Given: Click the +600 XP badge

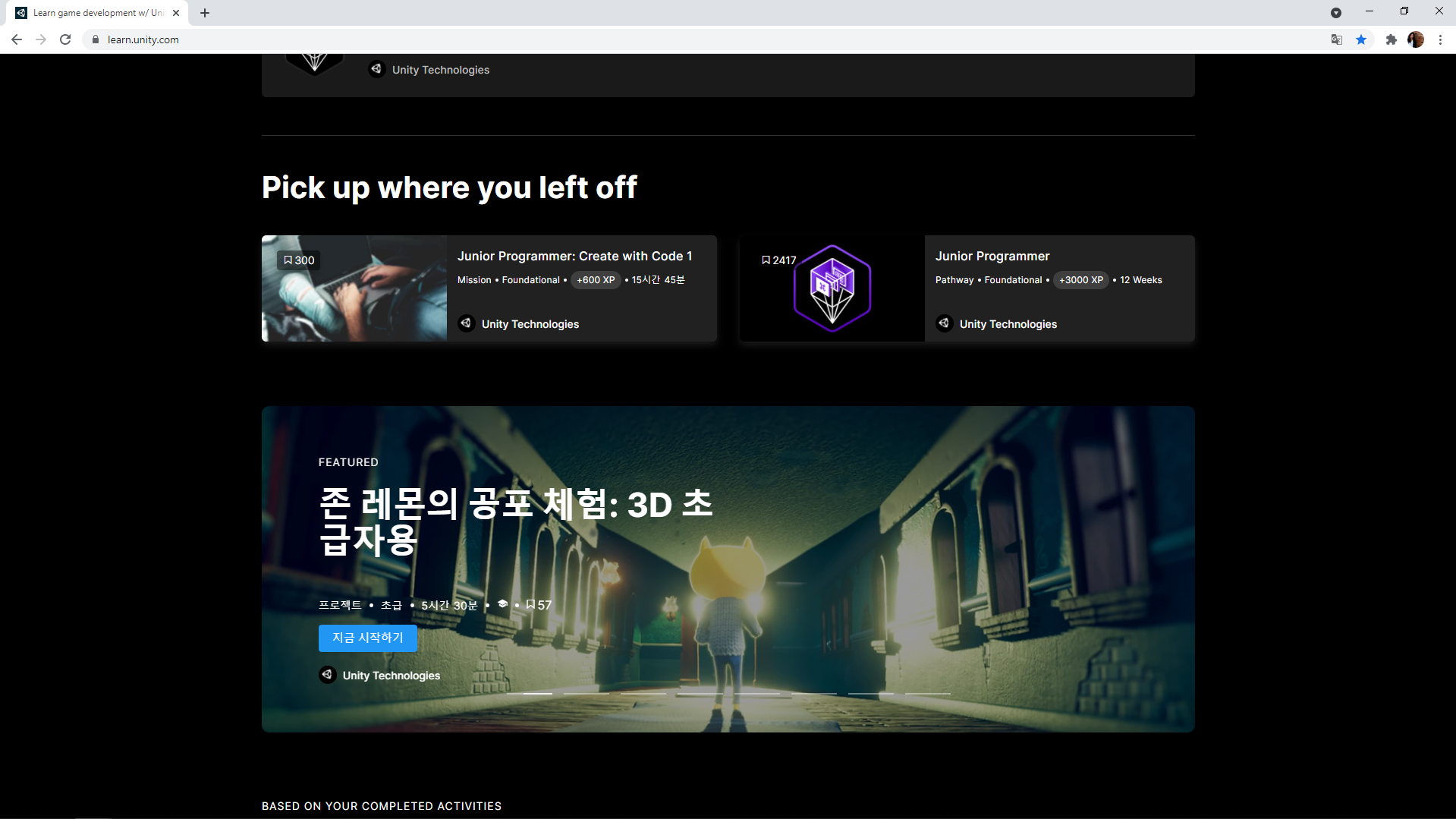Looking at the screenshot, I should point(596,280).
